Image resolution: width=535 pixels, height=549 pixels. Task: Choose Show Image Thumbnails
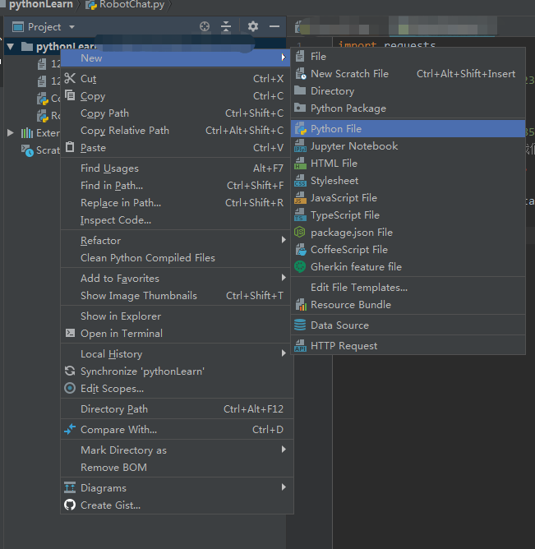point(139,296)
